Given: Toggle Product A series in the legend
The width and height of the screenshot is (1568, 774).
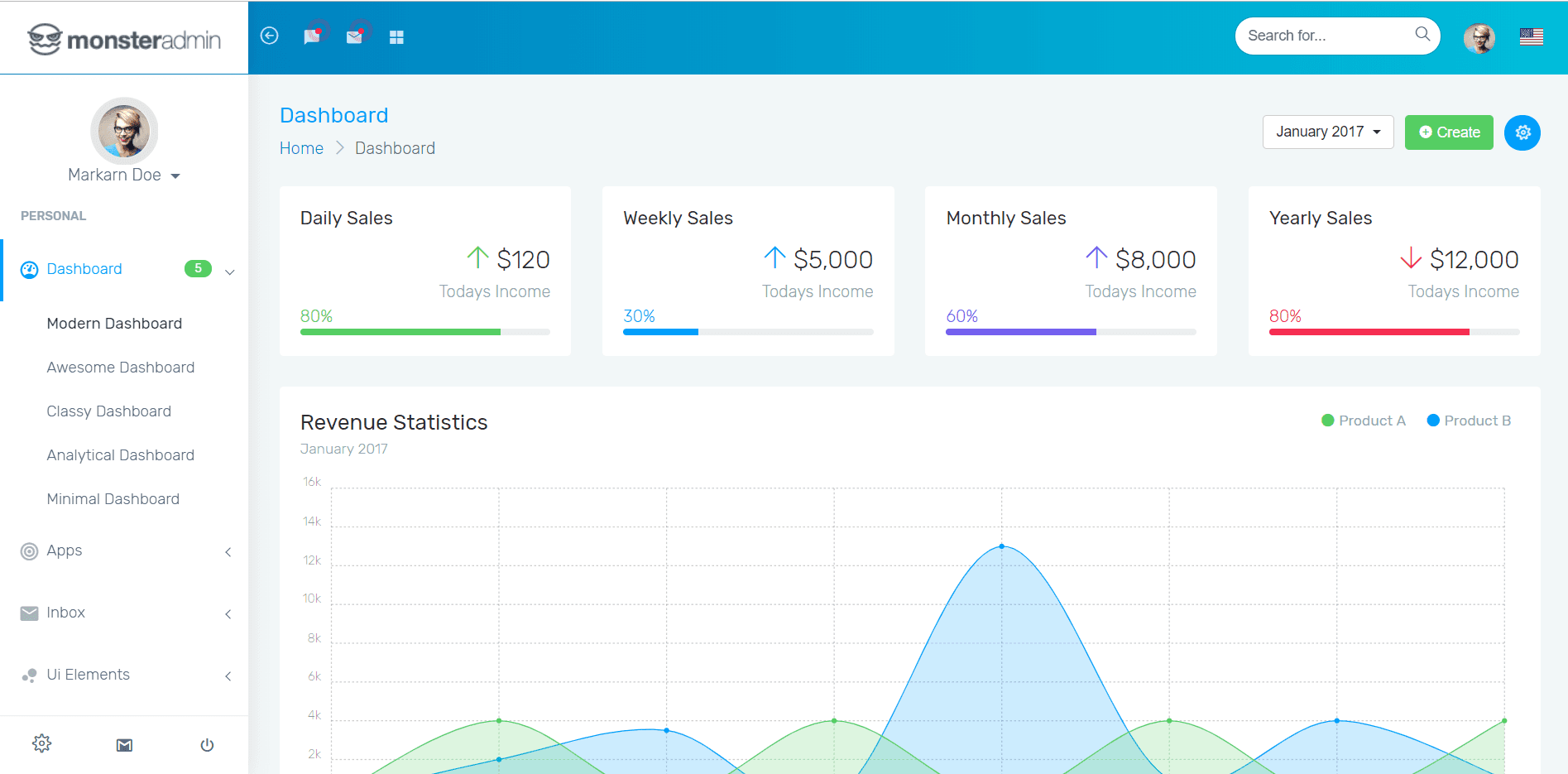Looking at the screenshot, I should tap(1363, 420).
